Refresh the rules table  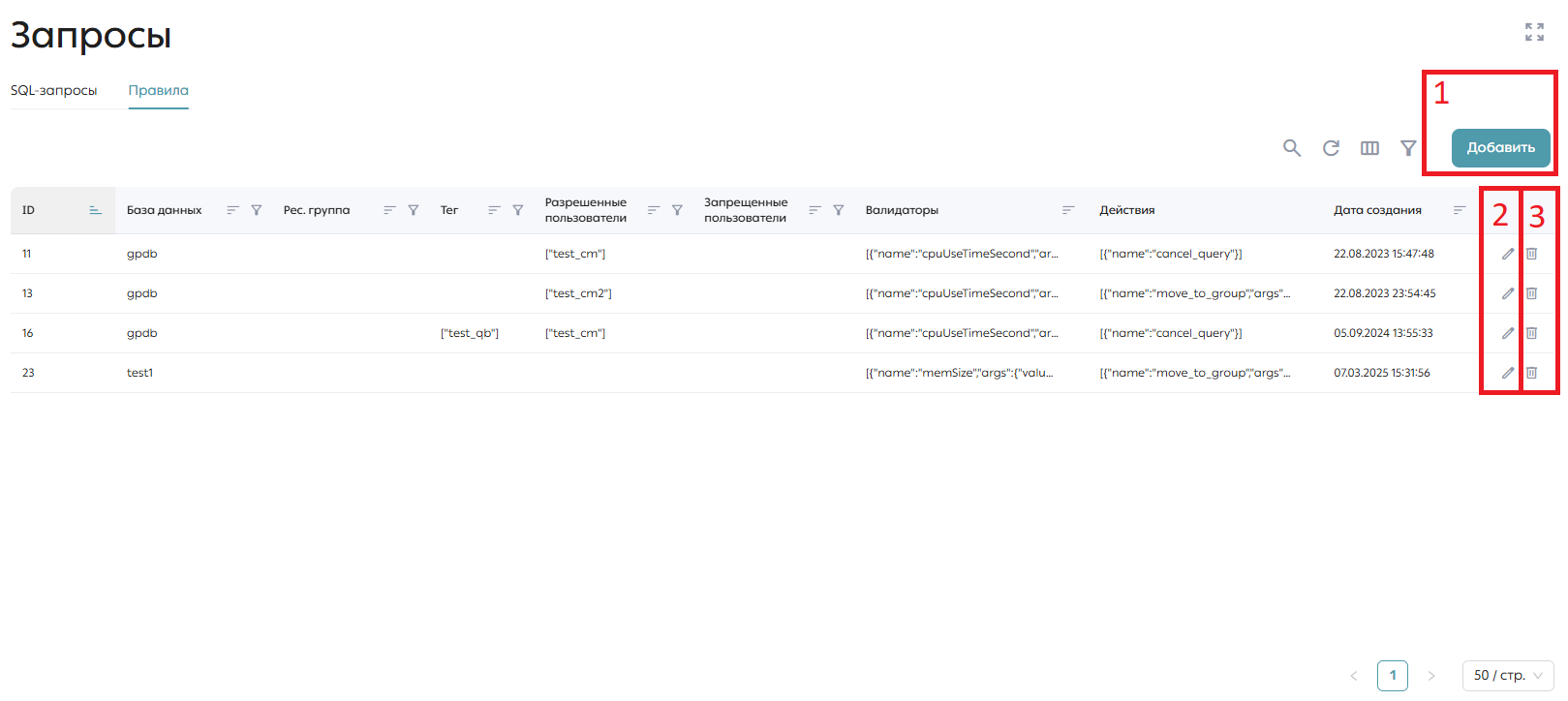[x=1331, y=148]
